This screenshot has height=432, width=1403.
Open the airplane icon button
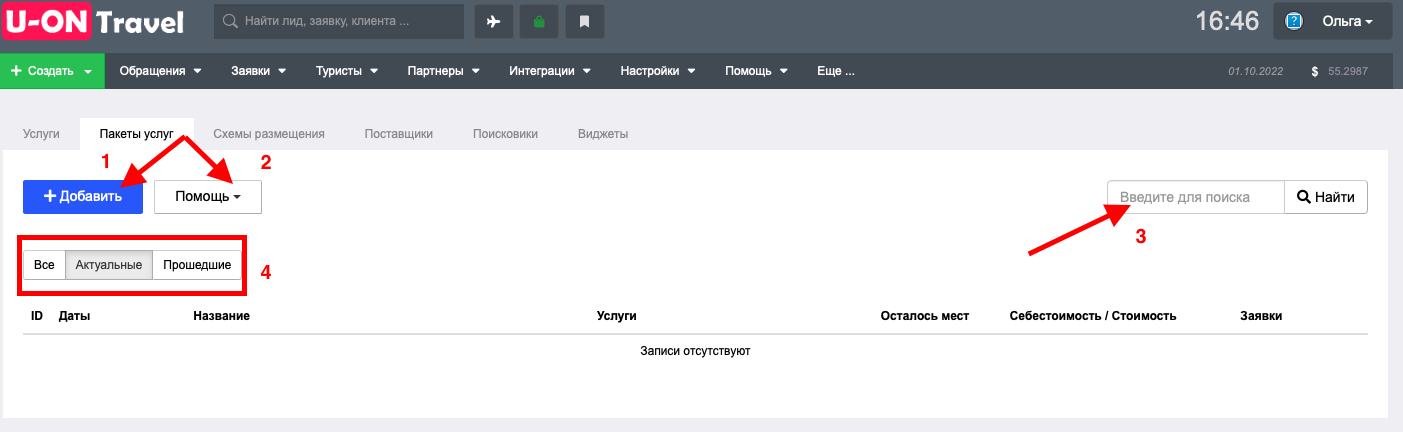493,21
